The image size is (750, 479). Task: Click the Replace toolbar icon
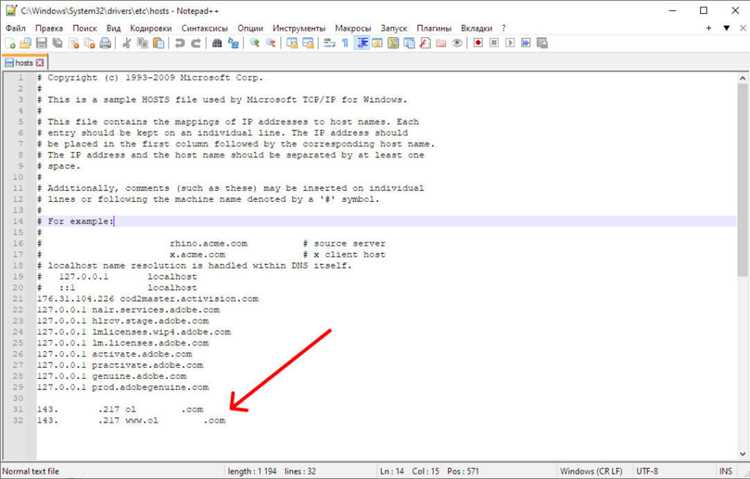[233, 43]
